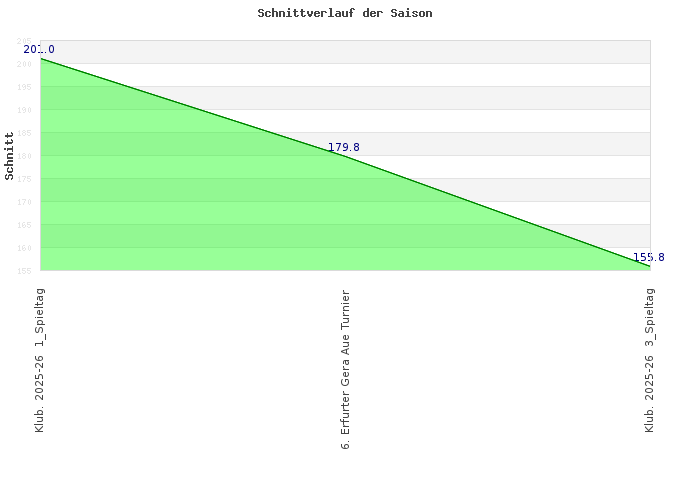Viewport: 690px width, 500px height.
Task: Click the 201.0 data point label
Action: coord(39,49)
